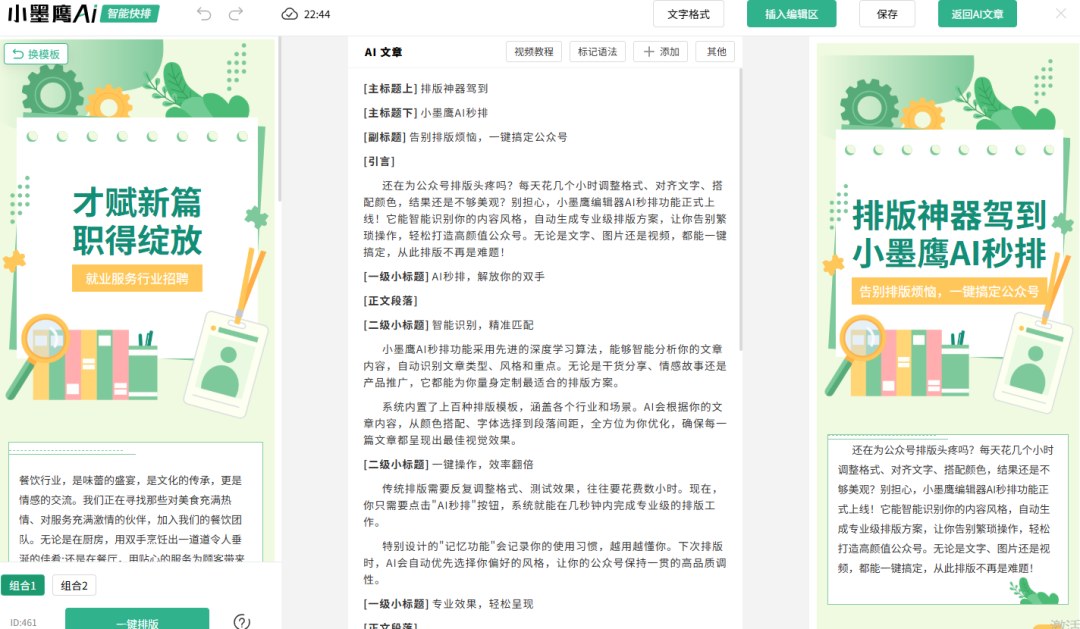Click the ID:461 label

coord(23,622)
